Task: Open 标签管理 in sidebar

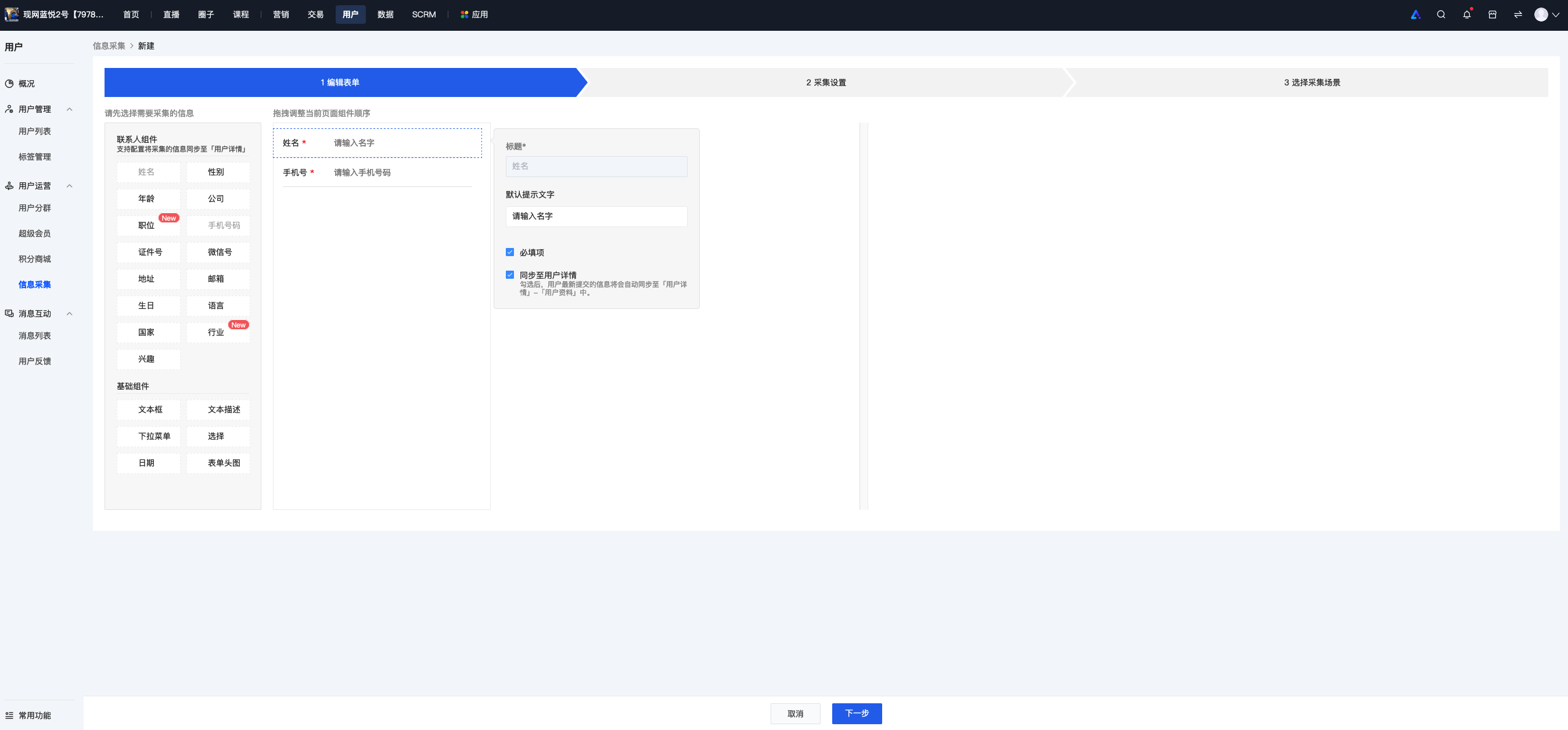Action: (35, 156)
